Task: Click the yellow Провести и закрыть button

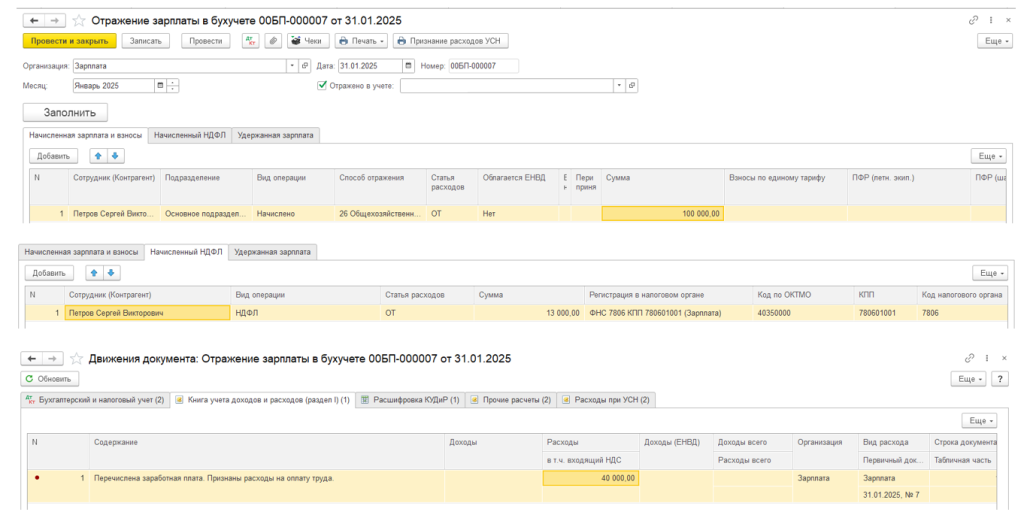Action: 69,40
